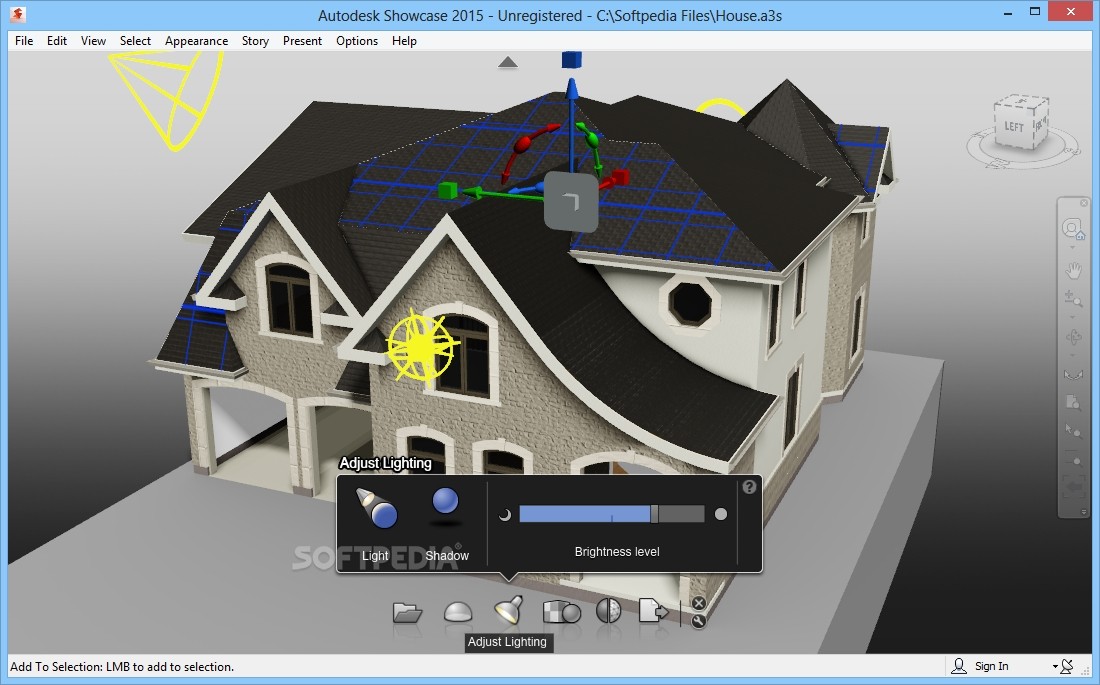Click the Autodesk Showcase app icon in title bar
Image resolution: width=1100 pixels, height=685 pixels.
(18, 13)
